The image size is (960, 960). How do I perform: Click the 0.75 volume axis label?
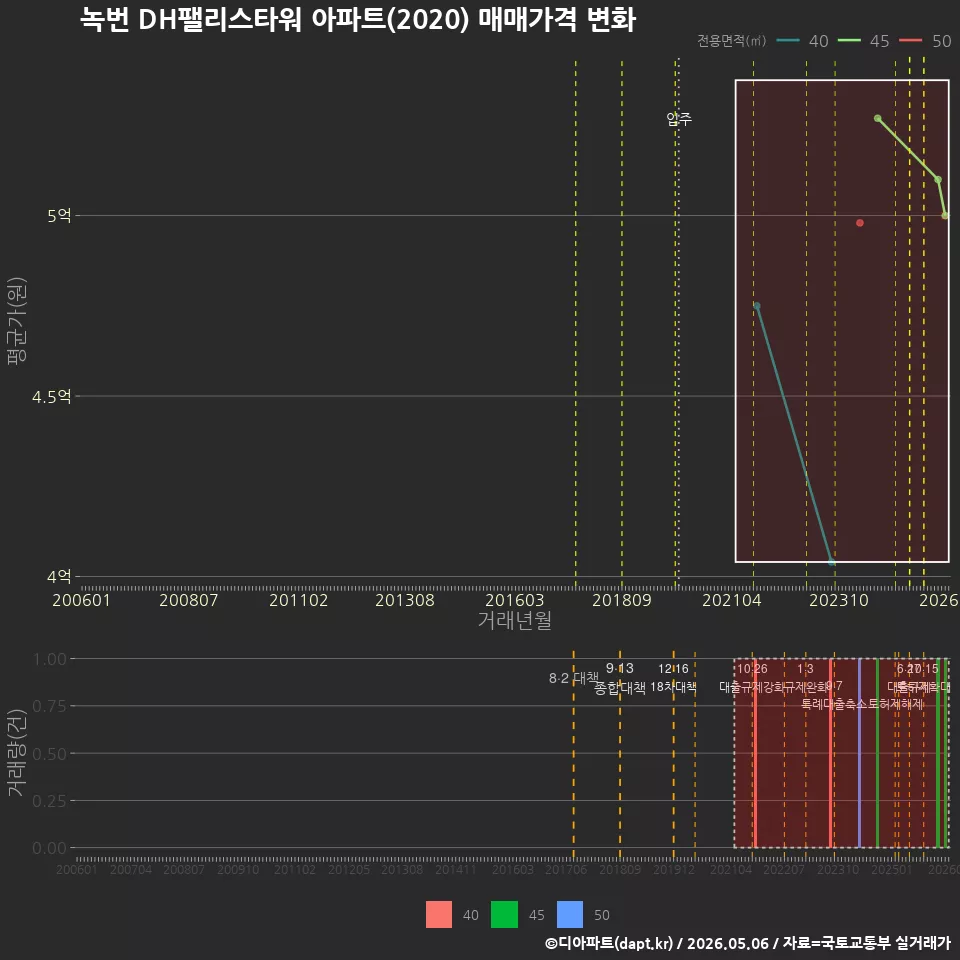point(50,707)
